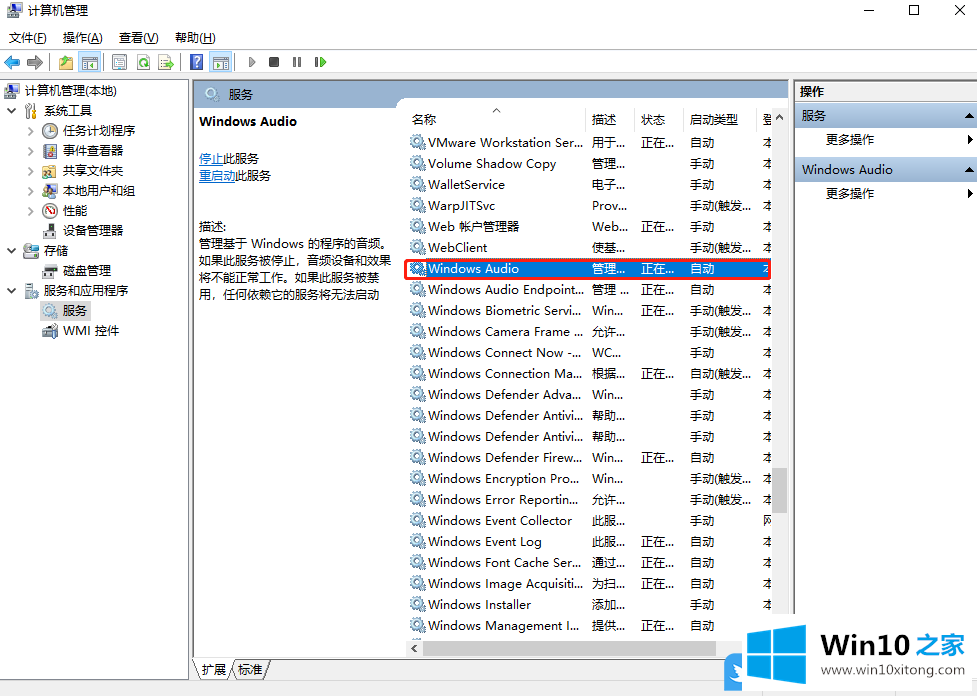
Task: Sort by the 描述 column header
Action: click(x=609, y=119)
